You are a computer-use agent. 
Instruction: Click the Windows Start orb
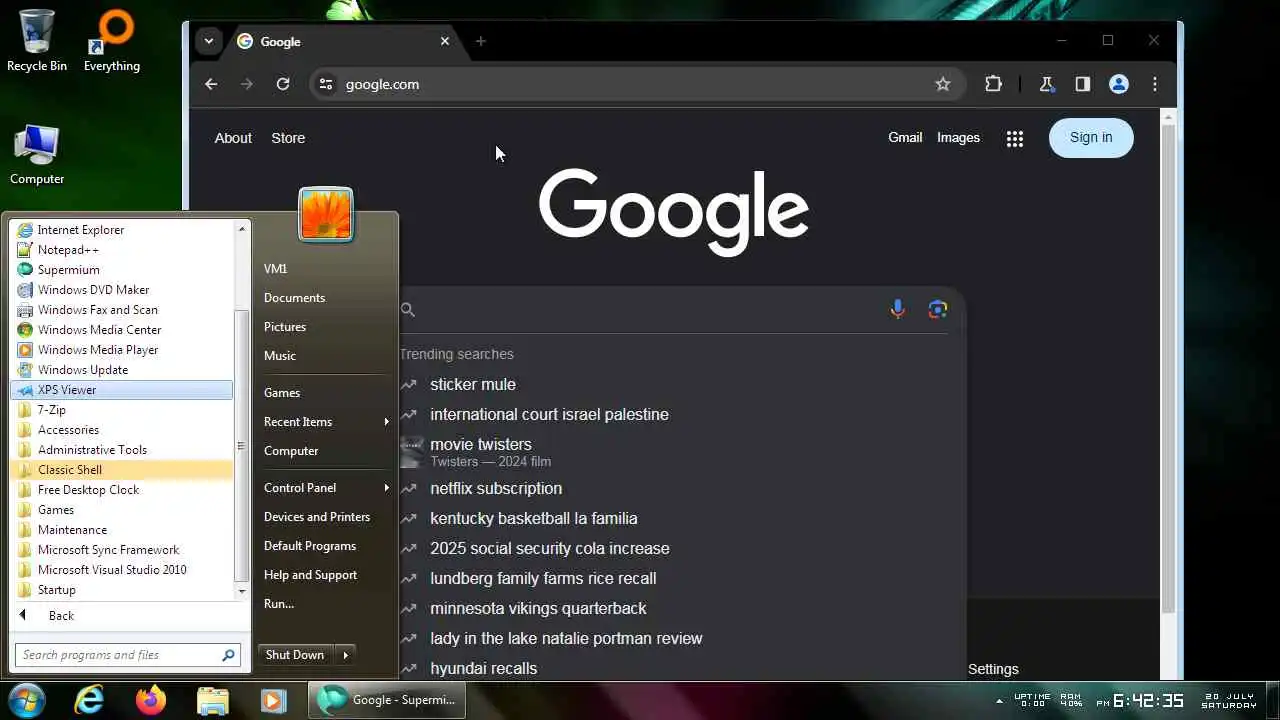point(25,700)
